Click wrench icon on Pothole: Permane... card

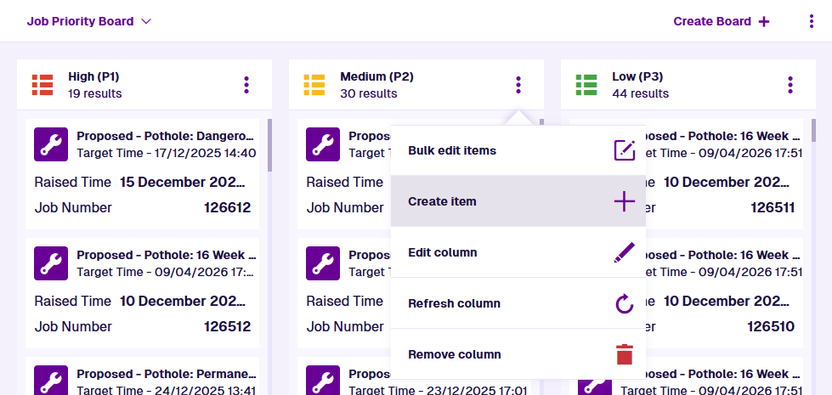pyautogui.click(x=51, y=380)
